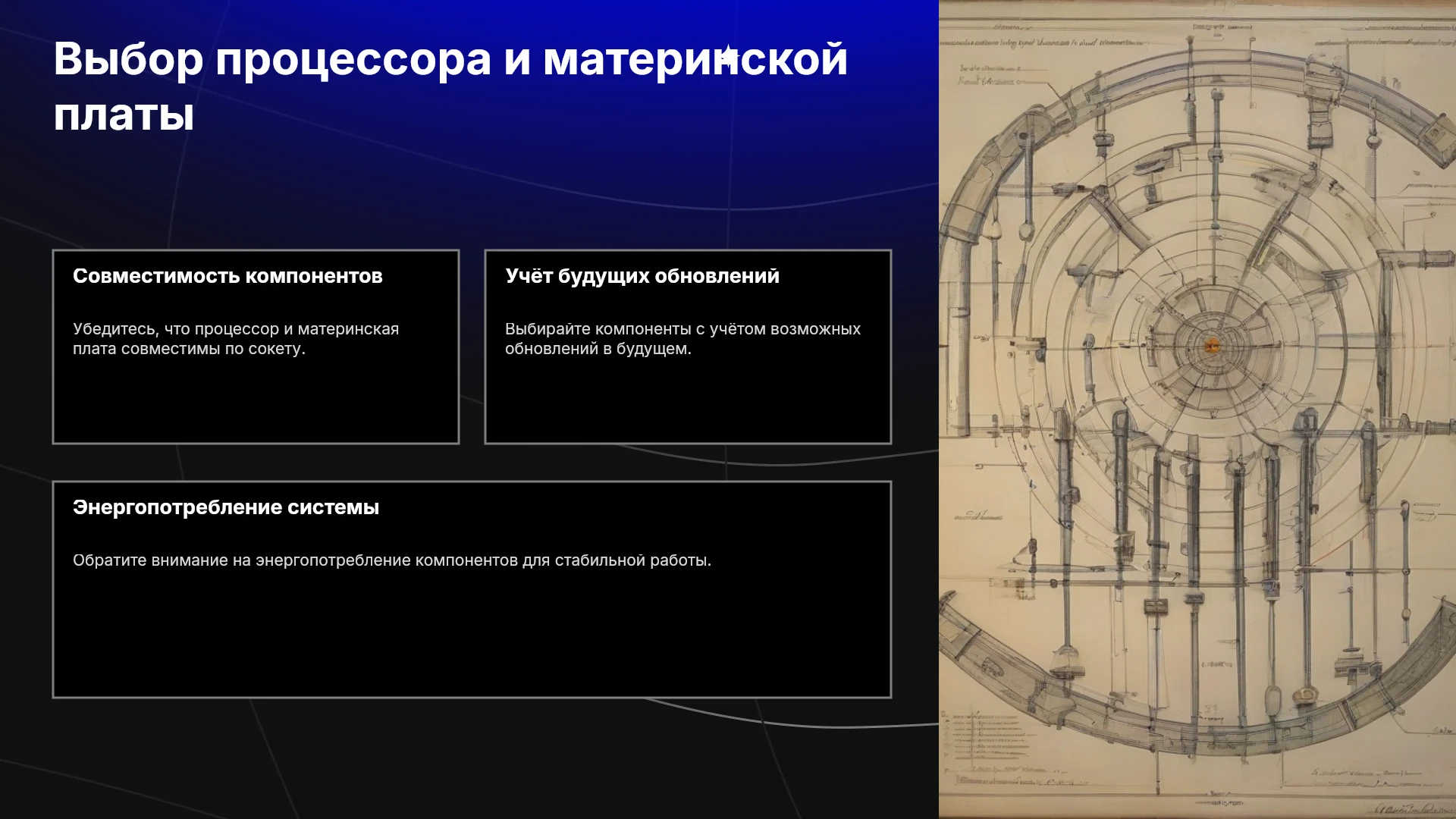Select the slide title 'Выбор процессора и материнской'
1456x819 pixels.
[x=450, y=59]
